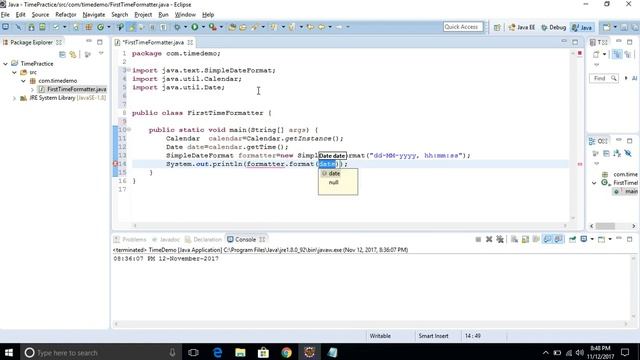Click the Terminate icon in Console
Screen dimensions: 640x360
pyautogui.click(x=478, y=239)
